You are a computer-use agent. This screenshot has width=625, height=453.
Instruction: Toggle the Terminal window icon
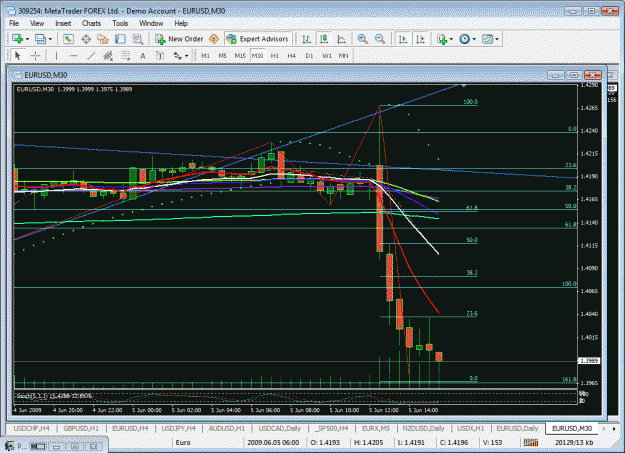tap(120, 39)
